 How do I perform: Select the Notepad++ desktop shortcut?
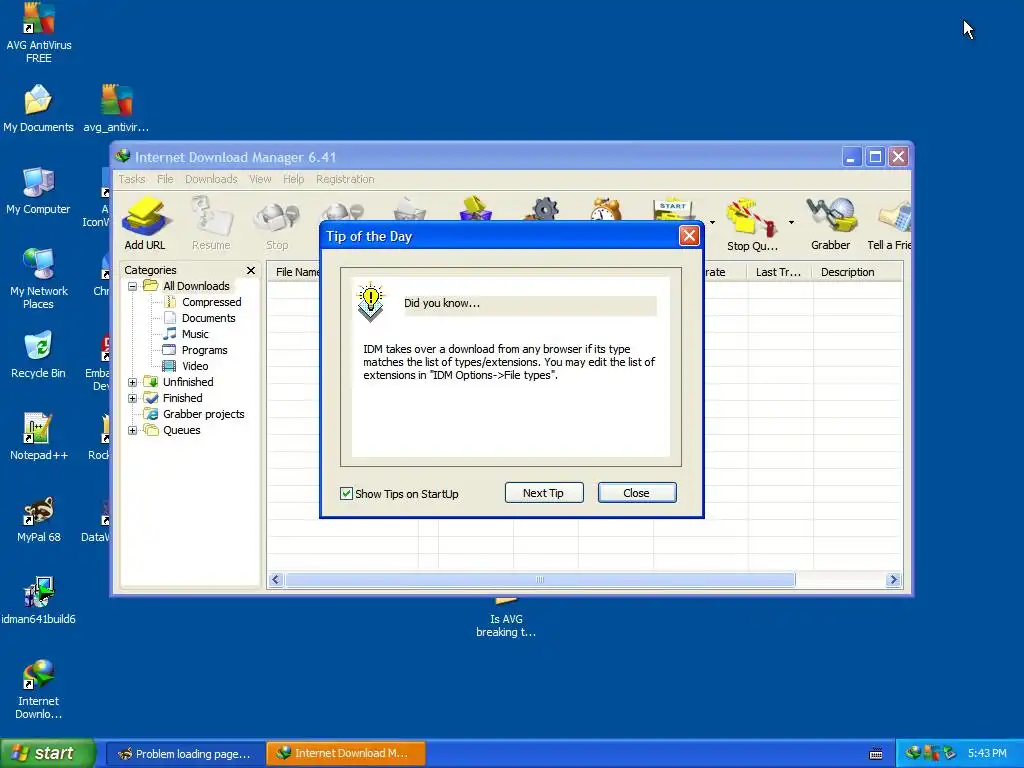[39, 437]
